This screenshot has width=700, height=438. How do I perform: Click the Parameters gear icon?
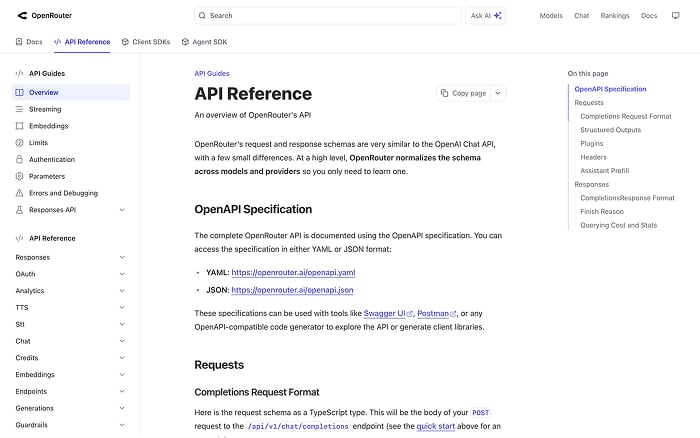tap(19, 176)
